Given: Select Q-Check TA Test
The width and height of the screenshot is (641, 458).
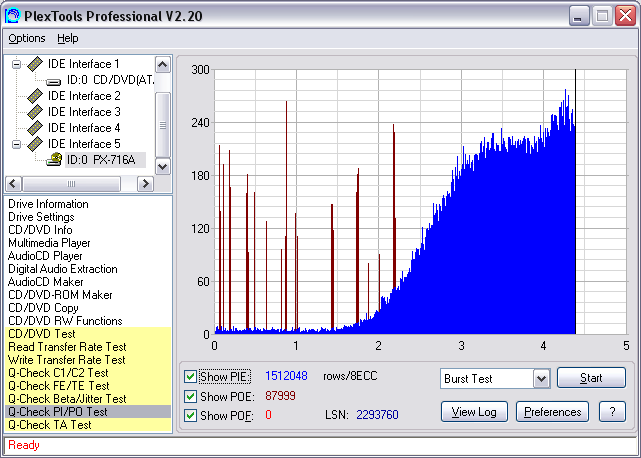Looking at the screenshot, I should pos(88,425).
